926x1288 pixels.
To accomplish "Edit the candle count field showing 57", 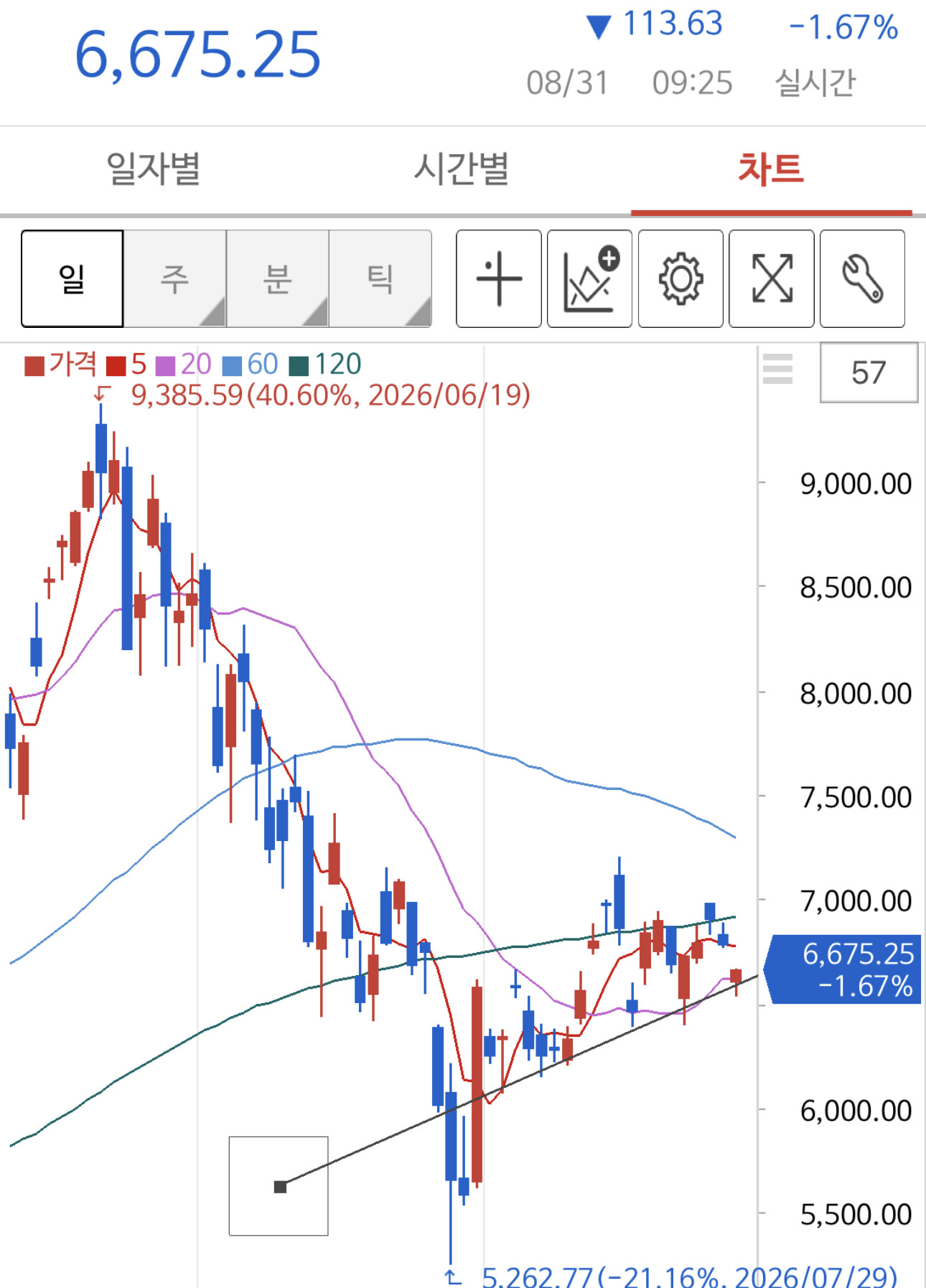I will tap(869, 372).
